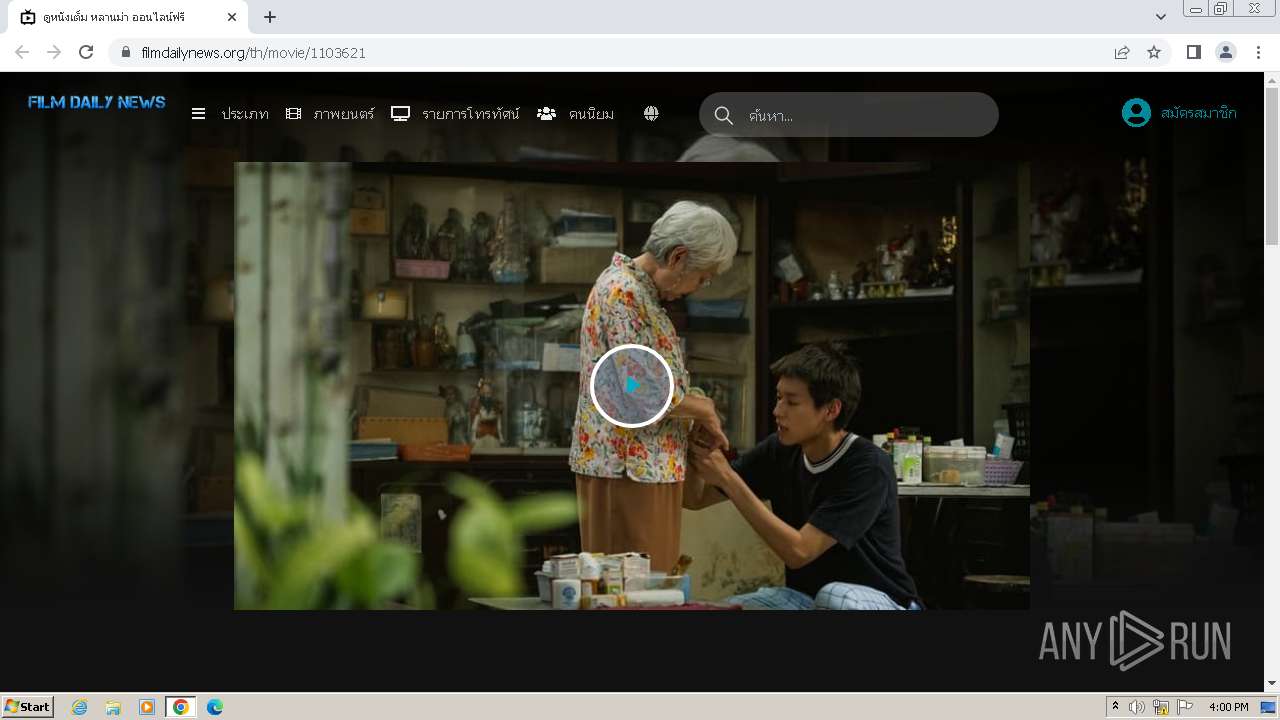The width and height of the screenshot is (1280, 720).
Task: Click the user avatar icon
Action: (x=1136, y=113)
